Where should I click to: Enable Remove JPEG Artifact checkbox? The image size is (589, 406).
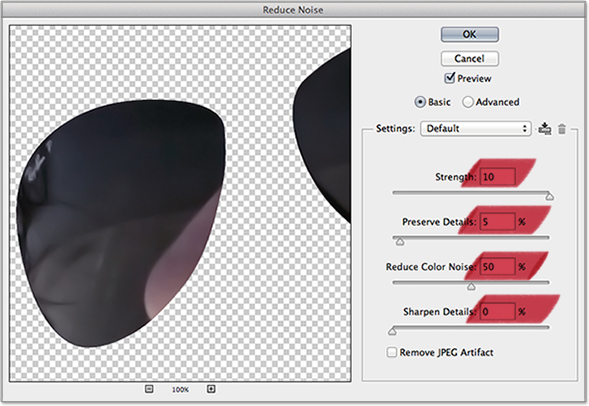tap(391, 352)
